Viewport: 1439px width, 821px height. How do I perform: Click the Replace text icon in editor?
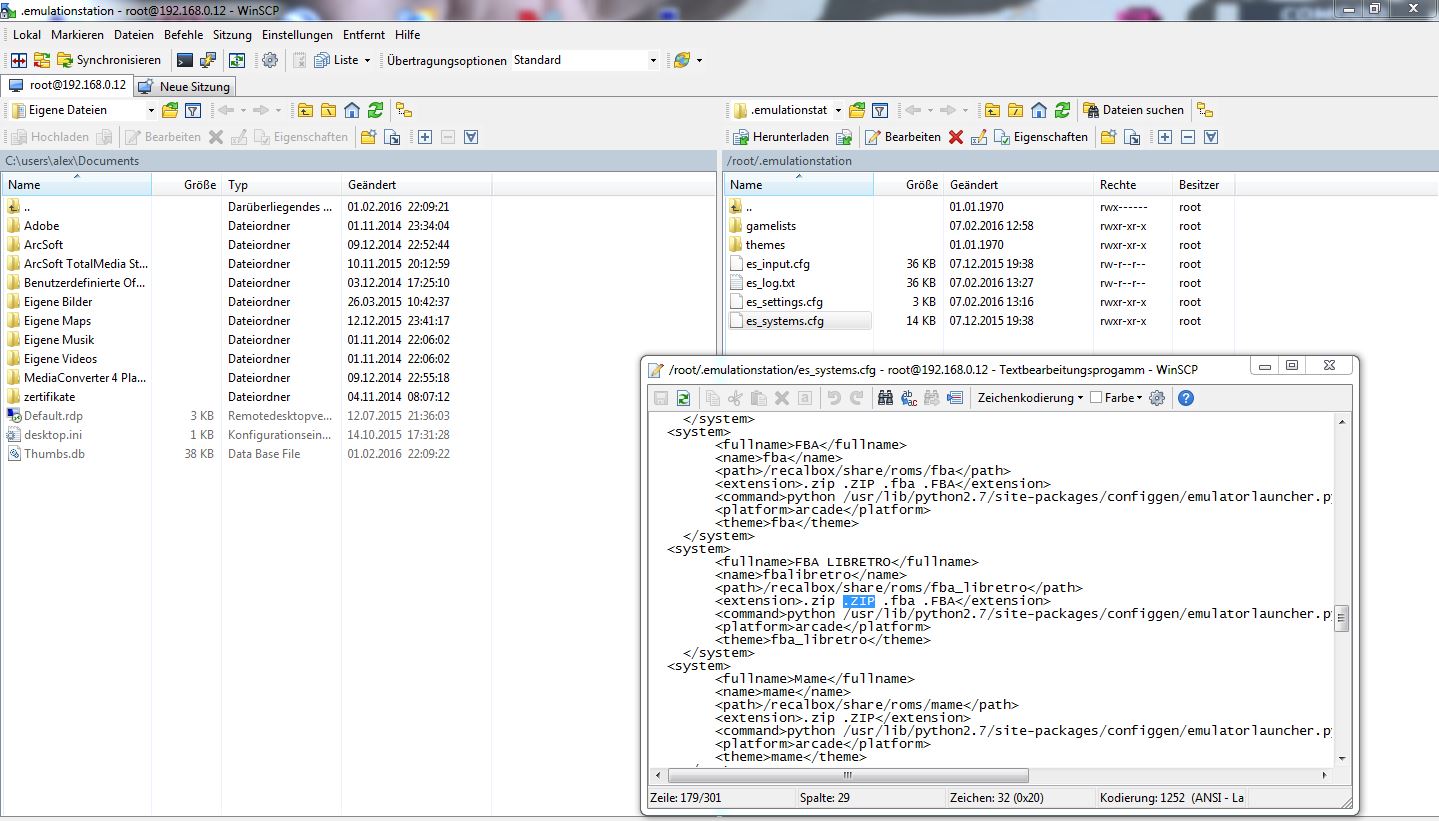tap(909, 398)
